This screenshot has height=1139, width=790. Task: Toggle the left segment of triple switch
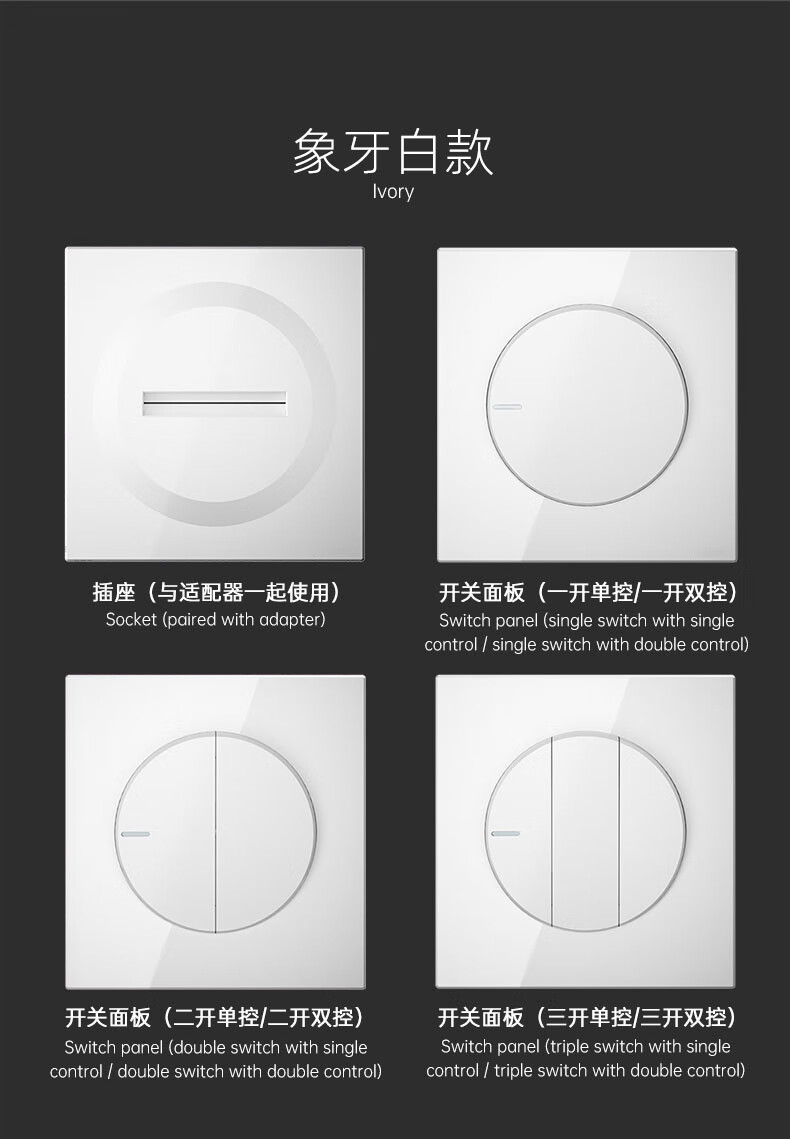click(x=518, y=832)
